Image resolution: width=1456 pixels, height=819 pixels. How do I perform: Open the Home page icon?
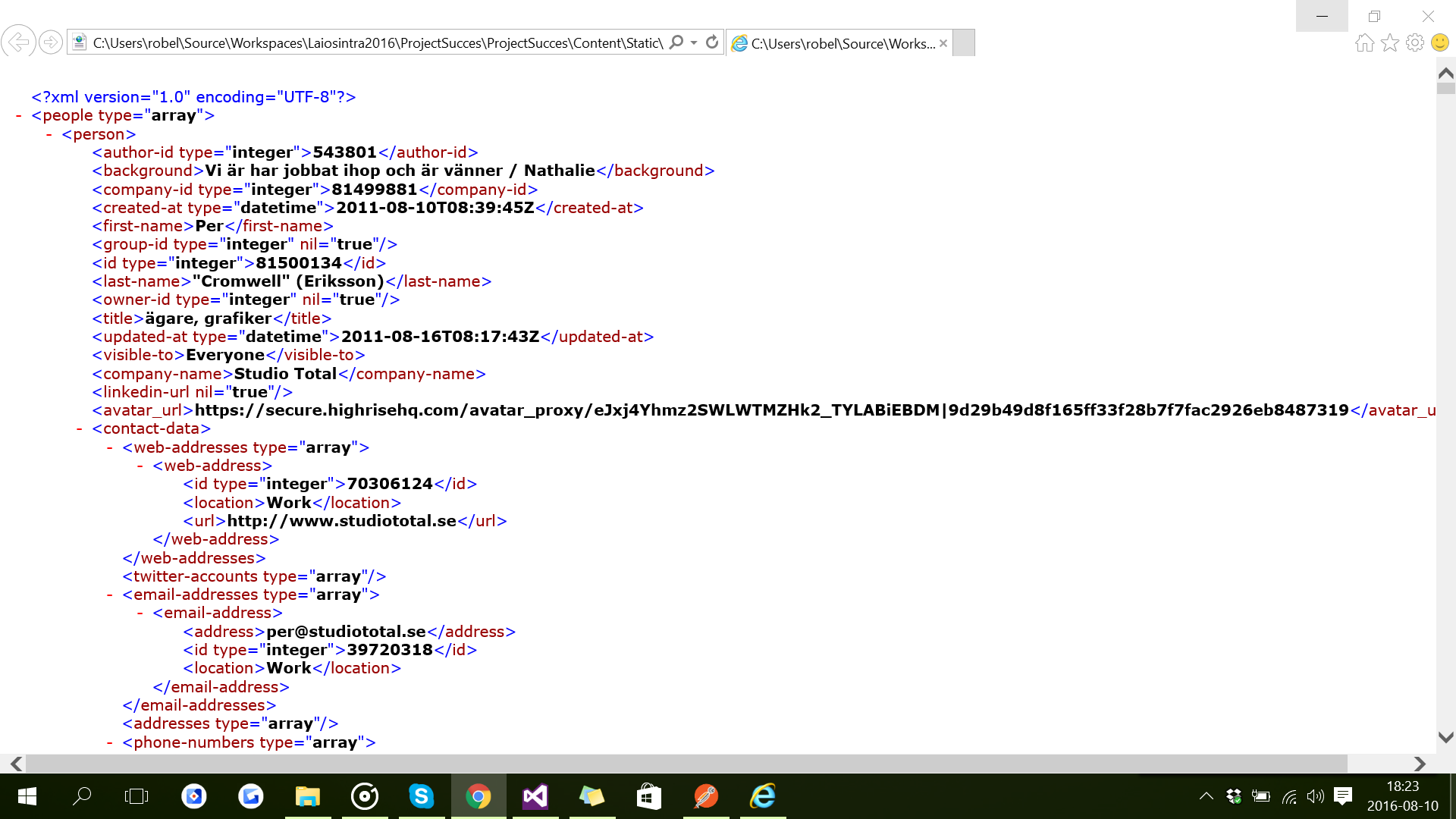pyautogui.click(x=1364, y=42)
